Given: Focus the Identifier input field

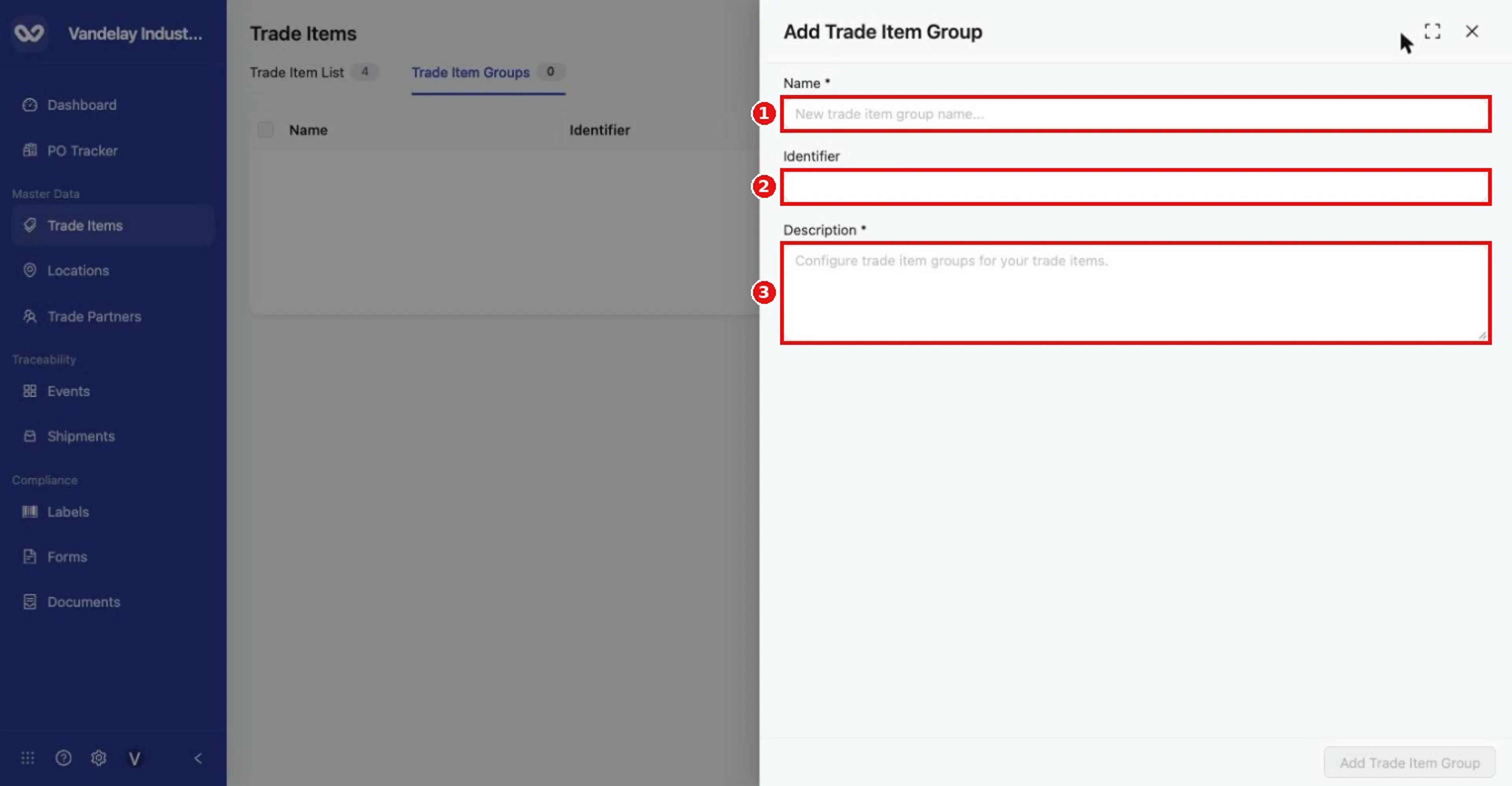Looking at the screenshot, I should tap(1136, 187).
